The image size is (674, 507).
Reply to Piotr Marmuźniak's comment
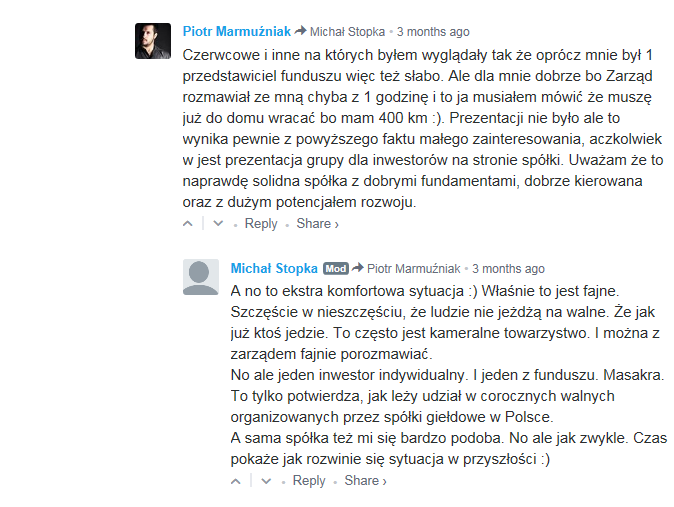[x=261, y=224]
